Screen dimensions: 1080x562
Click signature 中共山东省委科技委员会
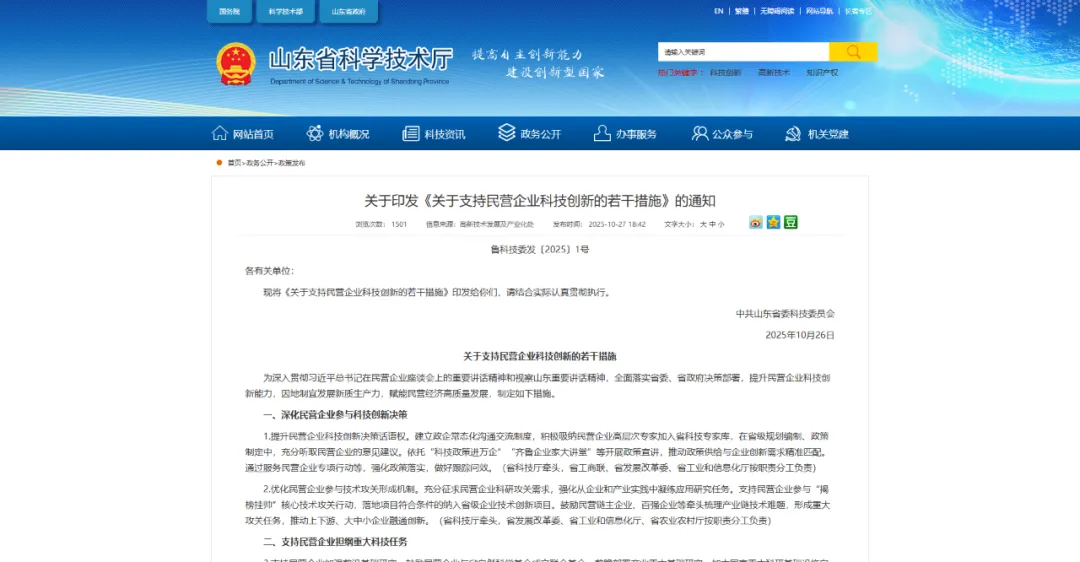[x=785, y=313]
